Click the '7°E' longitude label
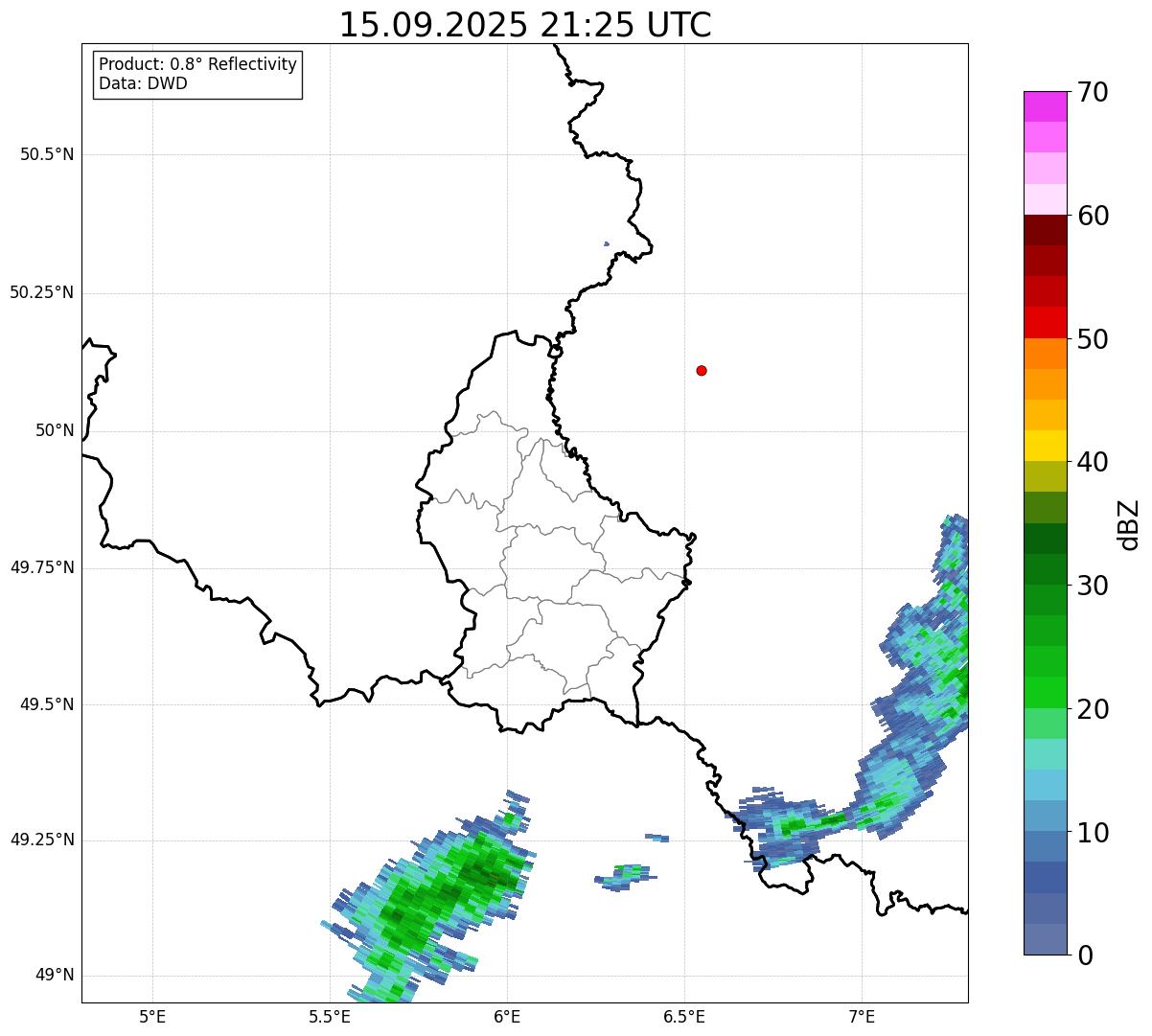The width and height of the screenshot is (1152, 1036). (862, 1016)
